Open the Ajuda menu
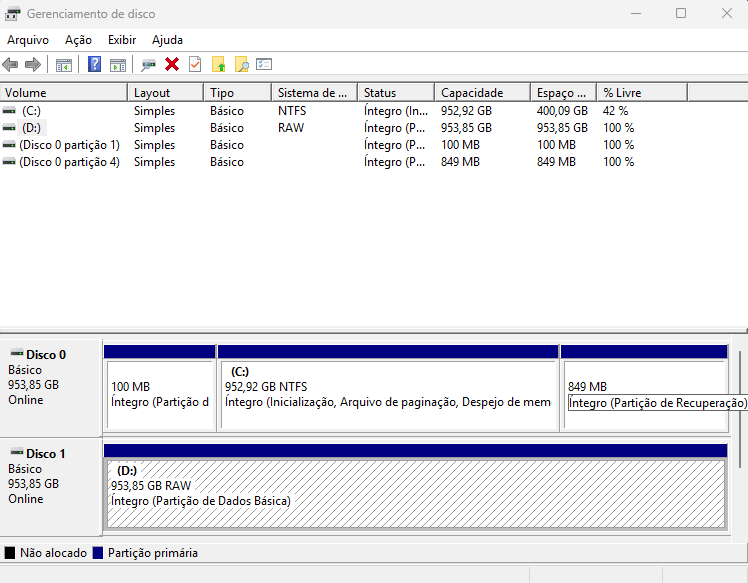Image resolution: width=748 pixels, height=583 pixels. pos(167,40)
